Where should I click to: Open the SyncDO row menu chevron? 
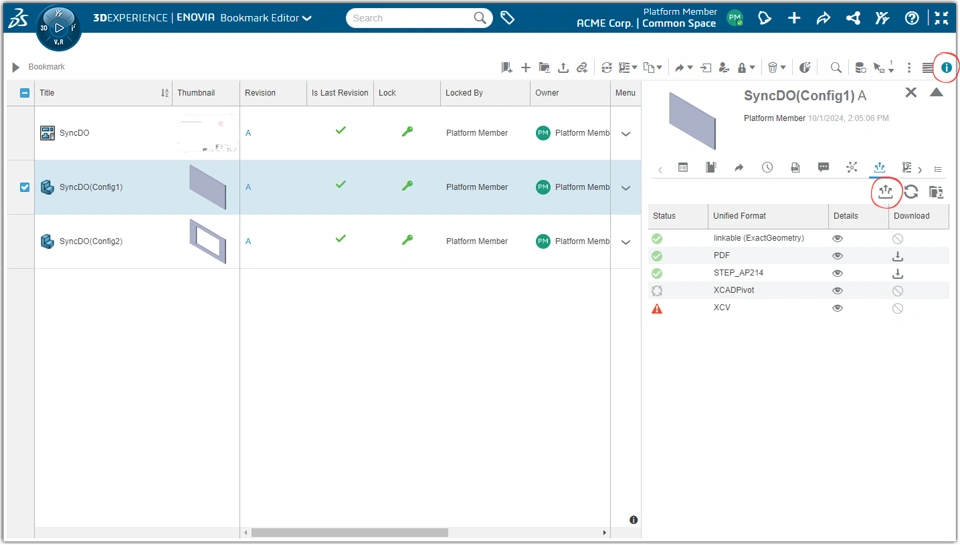tap(626, 133)
